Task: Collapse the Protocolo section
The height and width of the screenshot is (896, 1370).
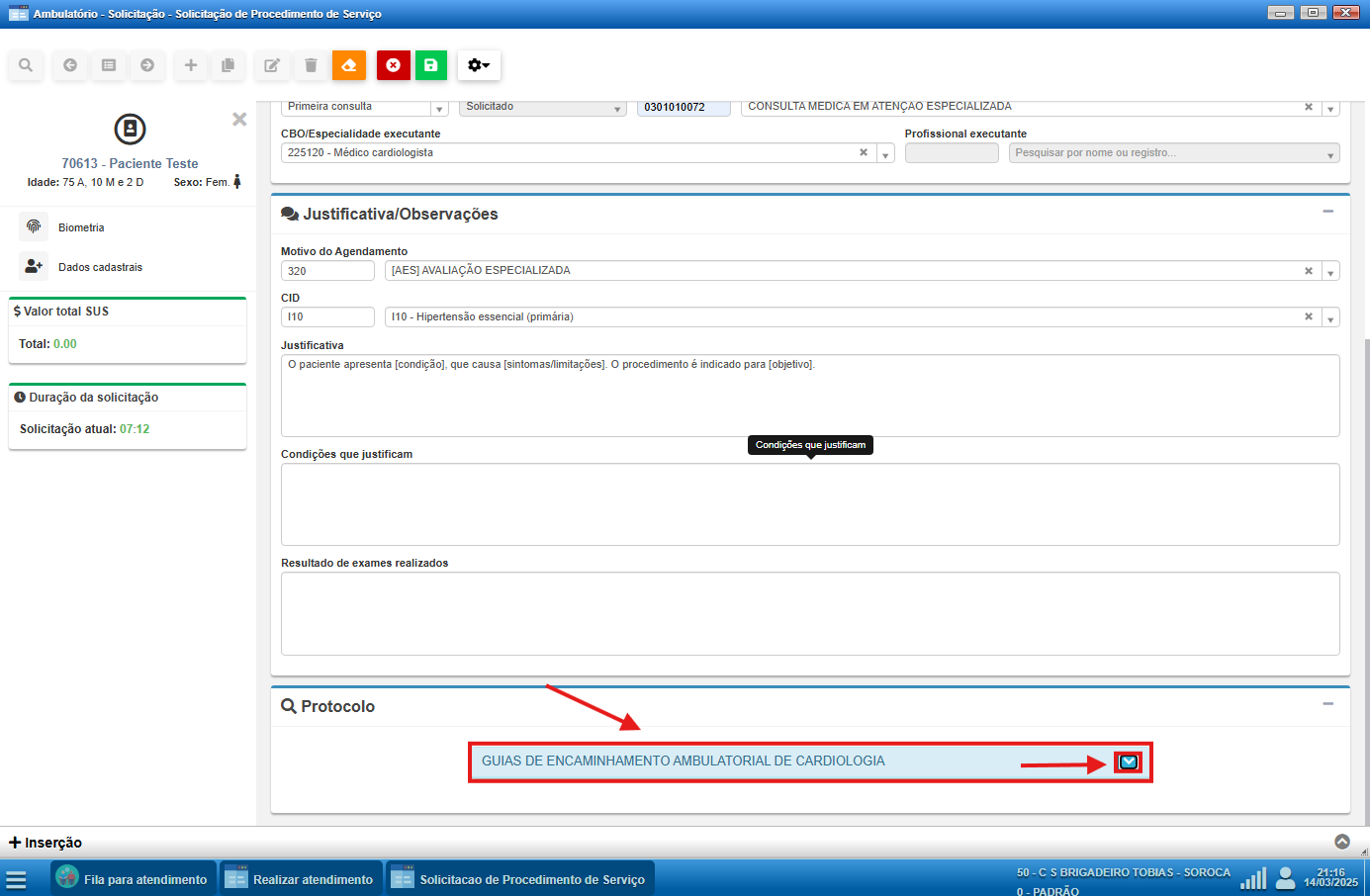Action: click(1328, 704)
